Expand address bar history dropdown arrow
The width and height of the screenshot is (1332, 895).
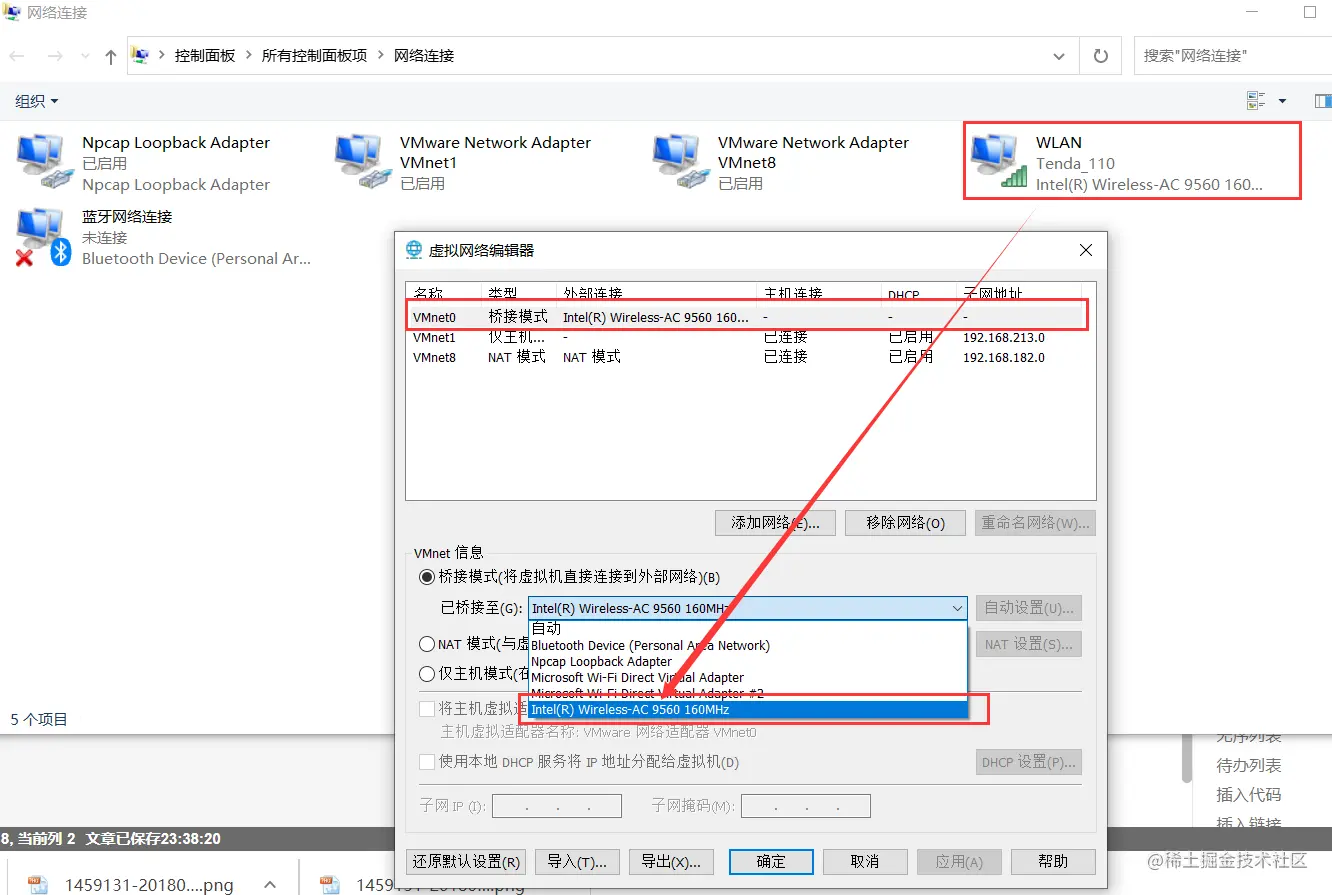[1061, 56]
